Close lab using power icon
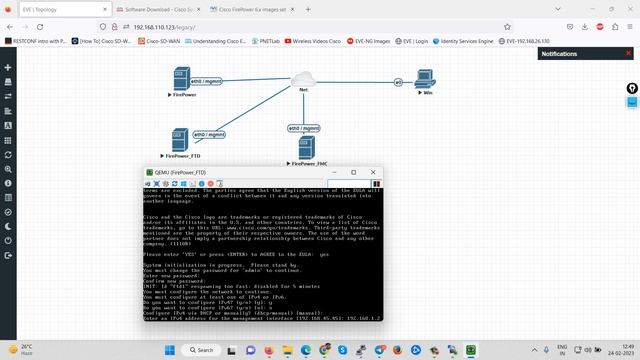This screenshot has width=640, height=360. click(x=8, y=241)
